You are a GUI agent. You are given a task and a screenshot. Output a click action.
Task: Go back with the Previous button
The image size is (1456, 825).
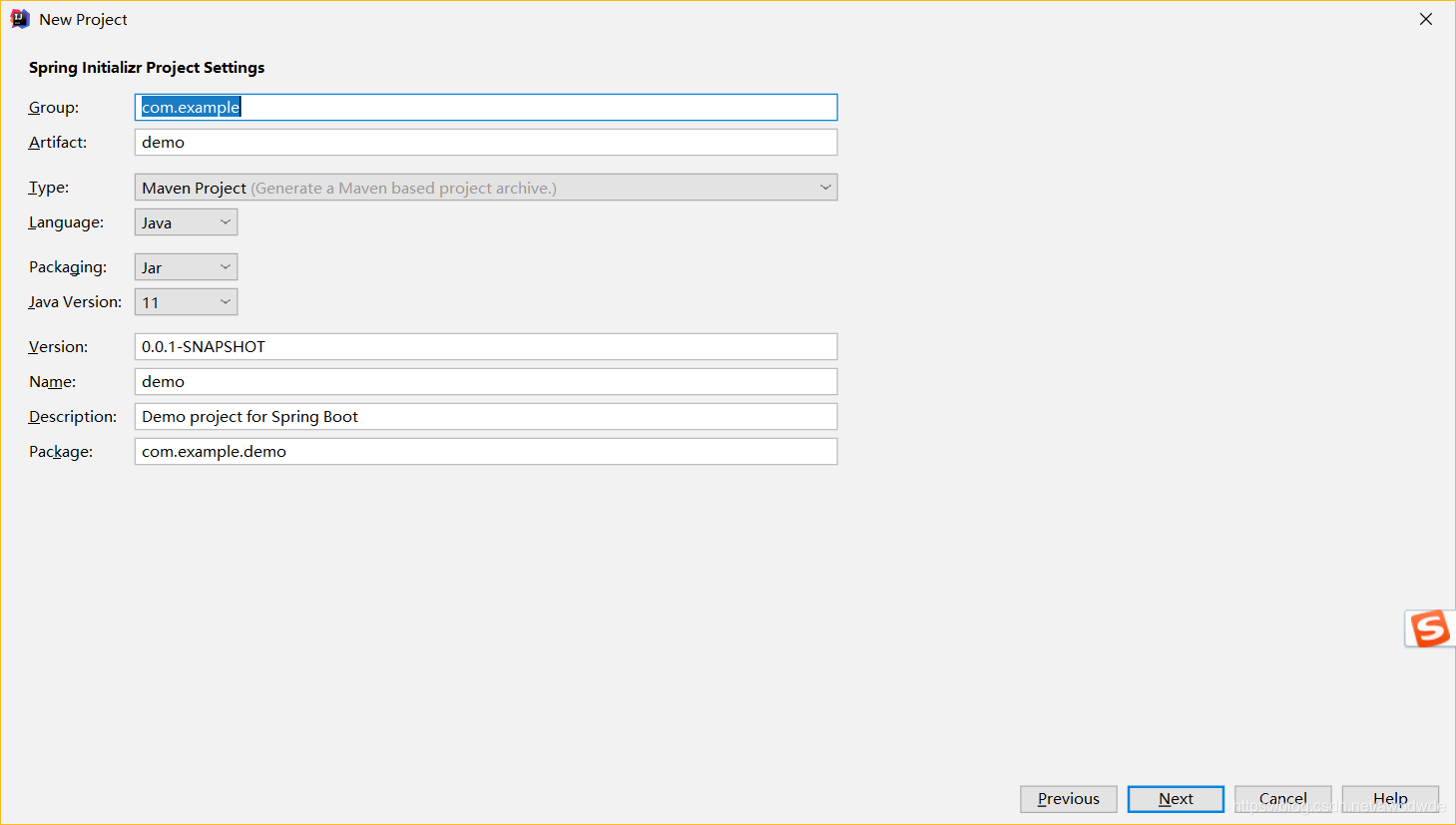1069,799
